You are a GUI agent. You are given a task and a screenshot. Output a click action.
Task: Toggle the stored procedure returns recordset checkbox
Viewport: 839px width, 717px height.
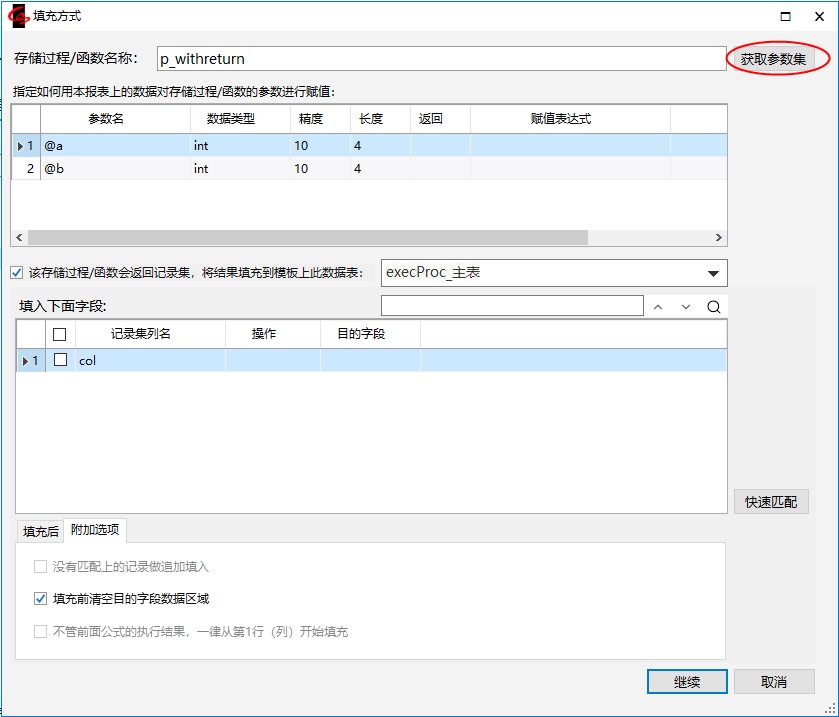click(x=16, y=272)
